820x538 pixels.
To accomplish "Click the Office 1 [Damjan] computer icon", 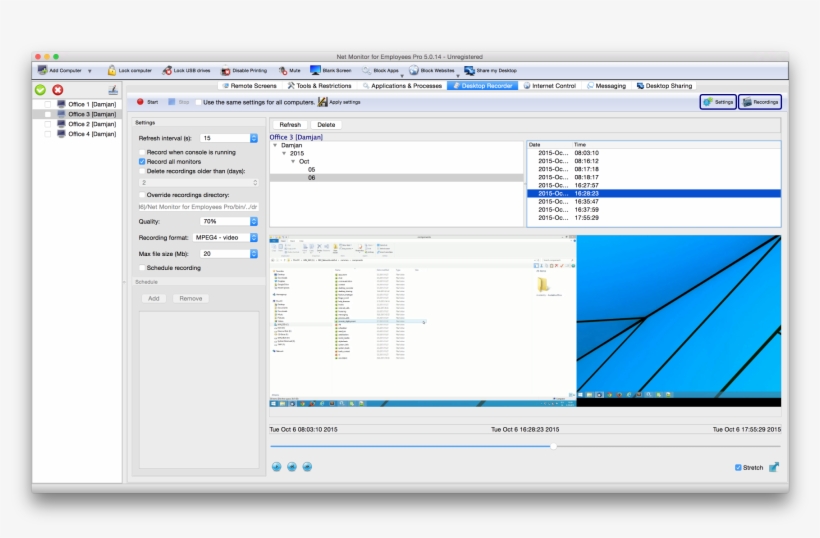I will [61, 104].
